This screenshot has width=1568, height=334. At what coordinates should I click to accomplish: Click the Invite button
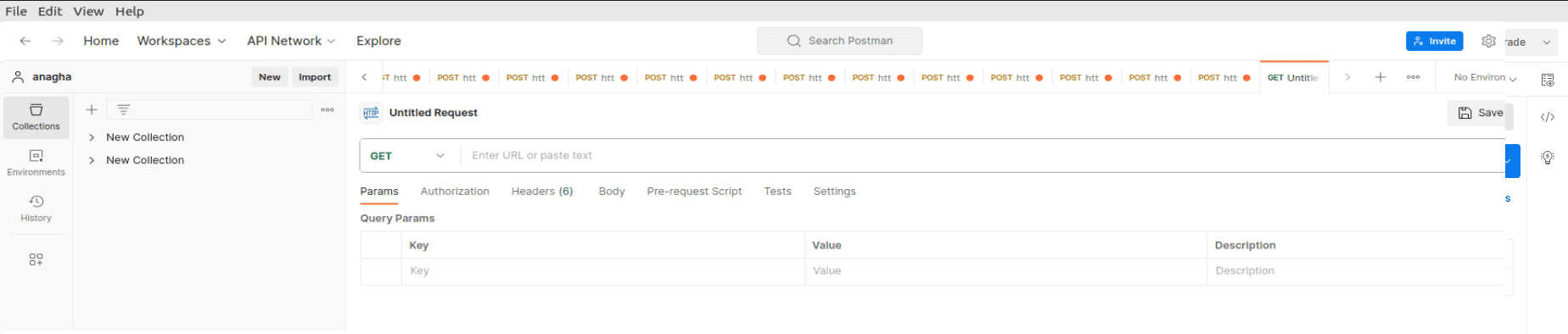[x=1435, y=41]
